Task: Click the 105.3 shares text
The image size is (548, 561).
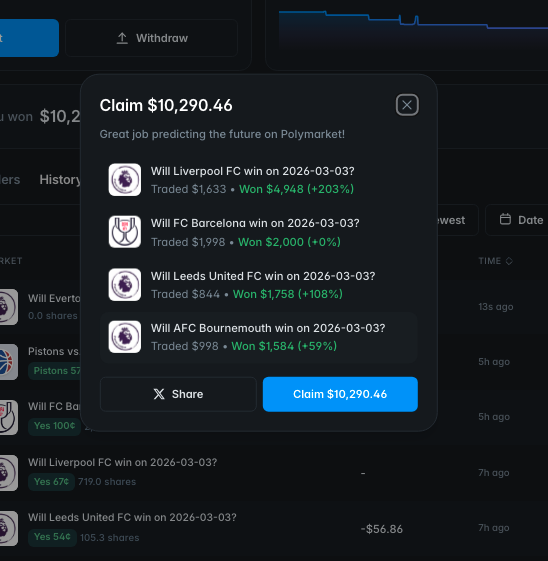Action: tap(109, 537)
